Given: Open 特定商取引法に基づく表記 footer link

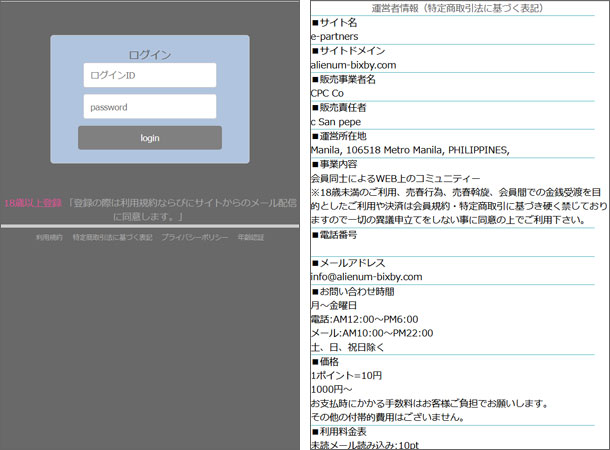Looking at the screenshot, I should tap(112, 238).
